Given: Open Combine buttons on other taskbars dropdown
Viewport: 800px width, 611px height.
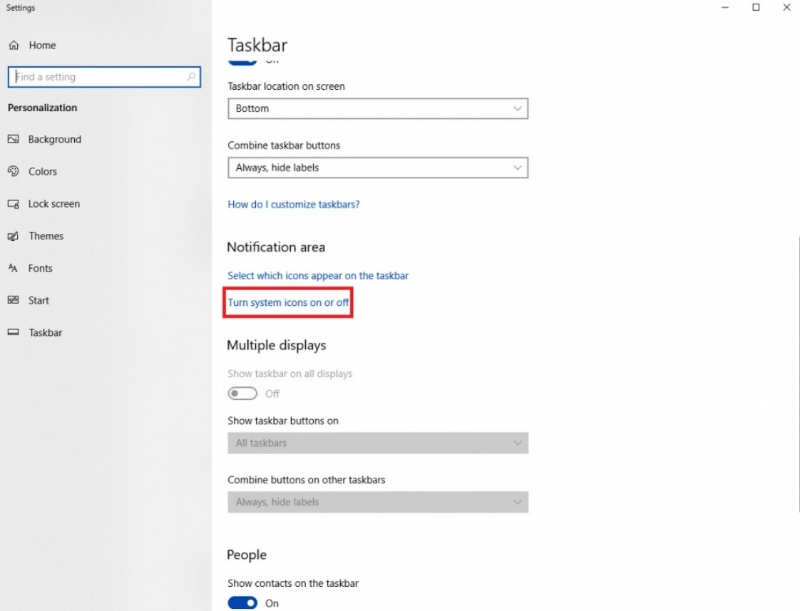Looking at the screenshot, I should 378,502.
